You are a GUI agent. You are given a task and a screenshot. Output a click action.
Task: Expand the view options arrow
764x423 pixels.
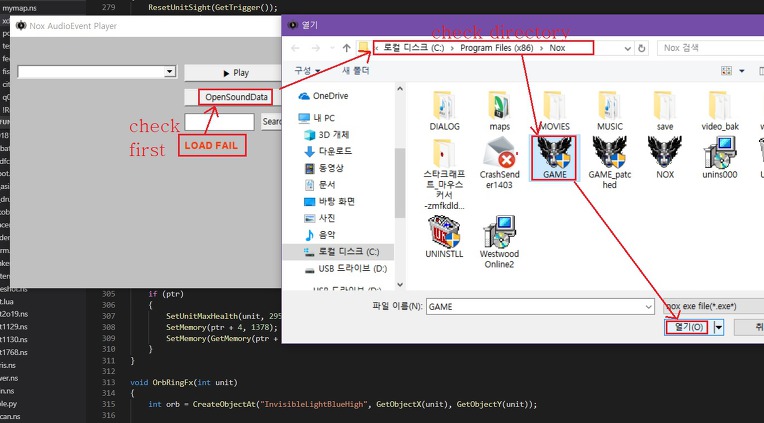click(742, 71)
